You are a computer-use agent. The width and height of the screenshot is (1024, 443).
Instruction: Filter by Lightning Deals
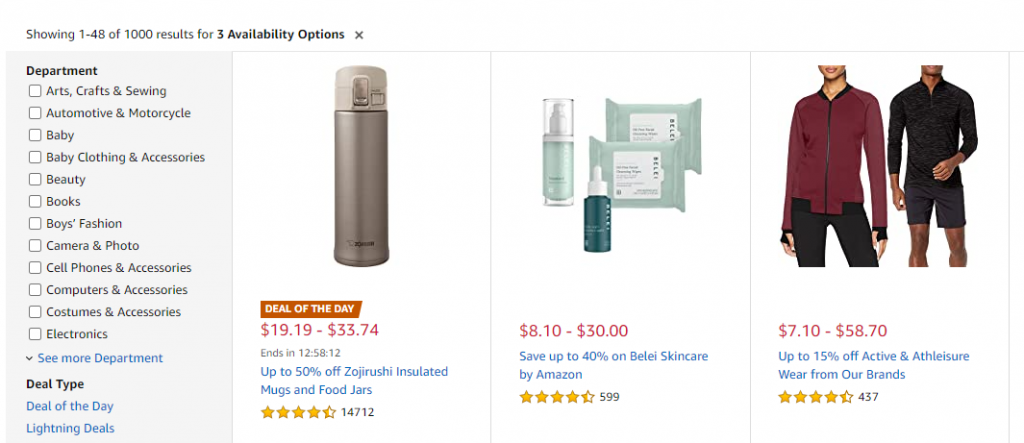[x=70, y=428]
